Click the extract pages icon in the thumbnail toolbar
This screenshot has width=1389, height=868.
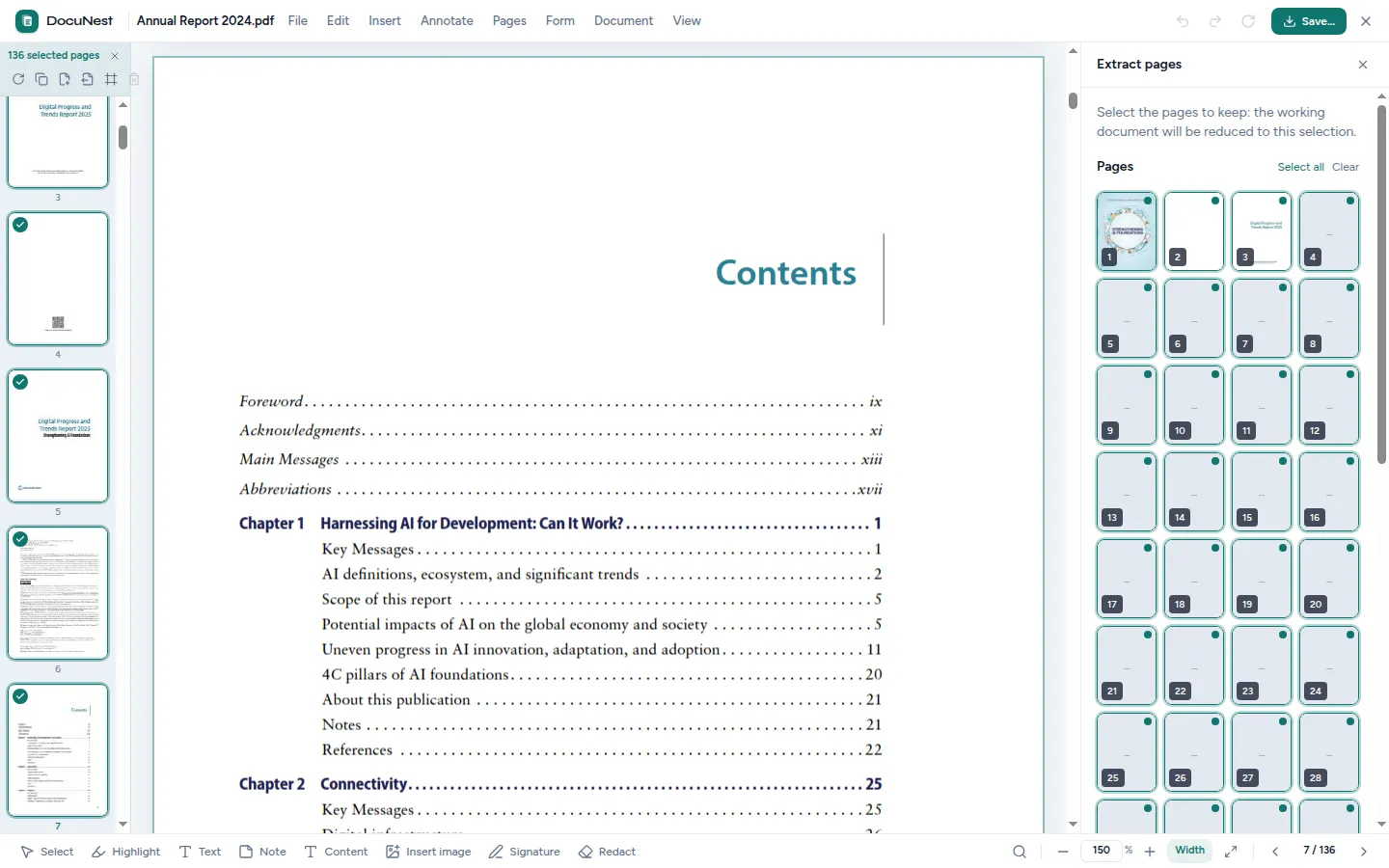click(88, 79)
